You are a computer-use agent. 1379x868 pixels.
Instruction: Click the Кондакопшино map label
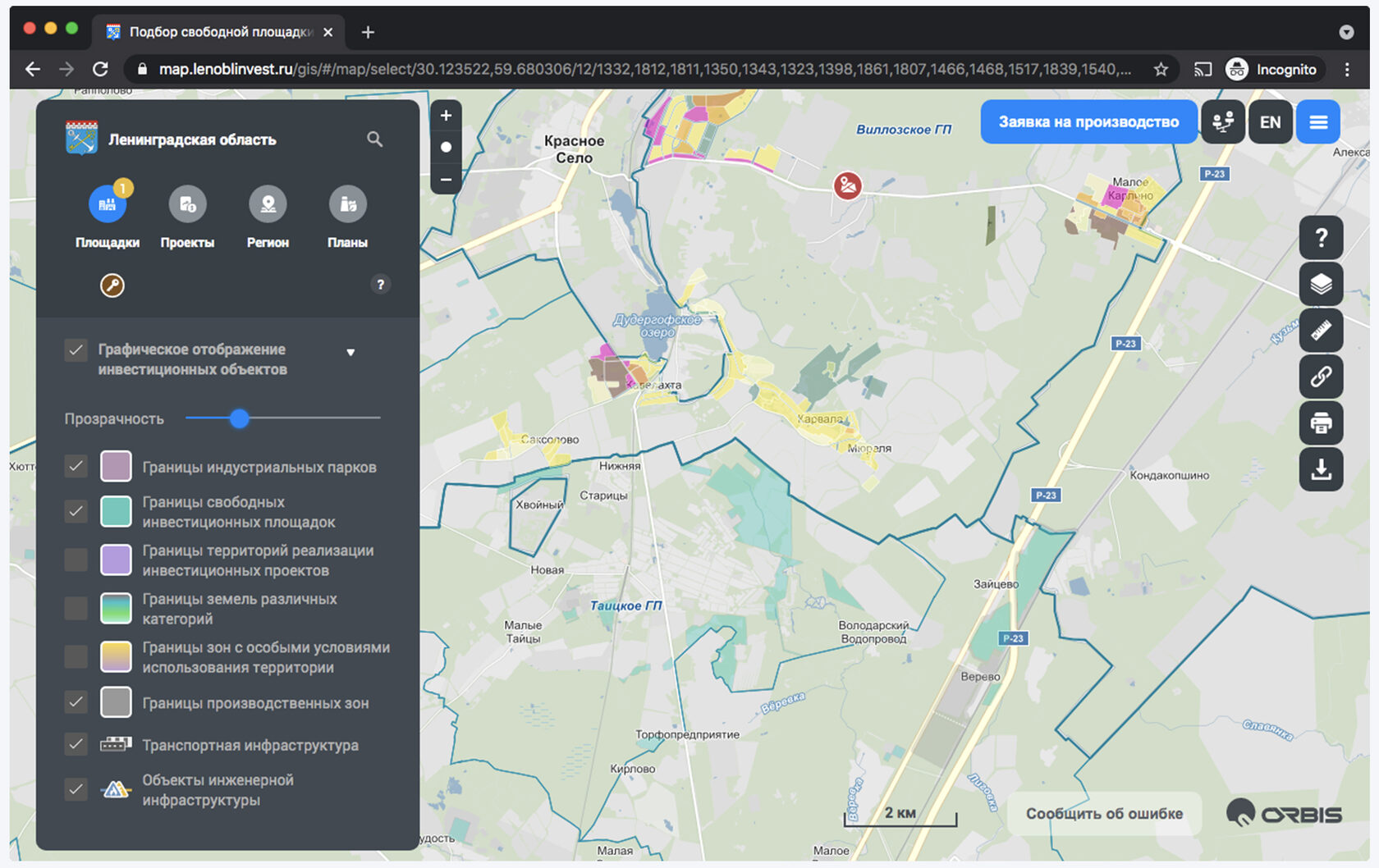[1169, 475]
